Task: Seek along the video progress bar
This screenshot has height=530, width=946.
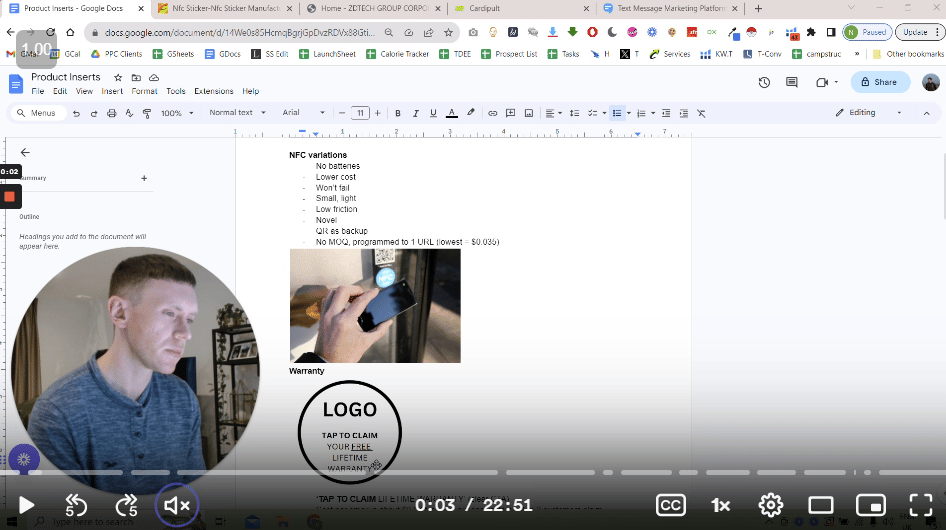Action: [x=473, y=473]
